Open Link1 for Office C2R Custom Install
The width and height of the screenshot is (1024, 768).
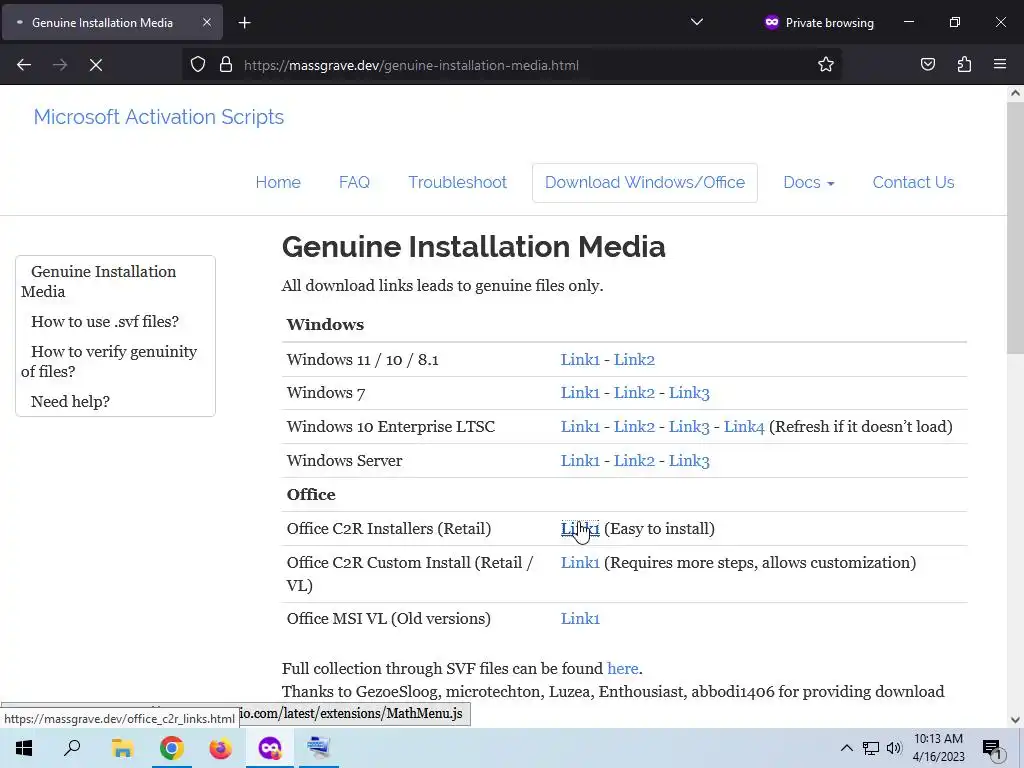[x=580, y=562]
